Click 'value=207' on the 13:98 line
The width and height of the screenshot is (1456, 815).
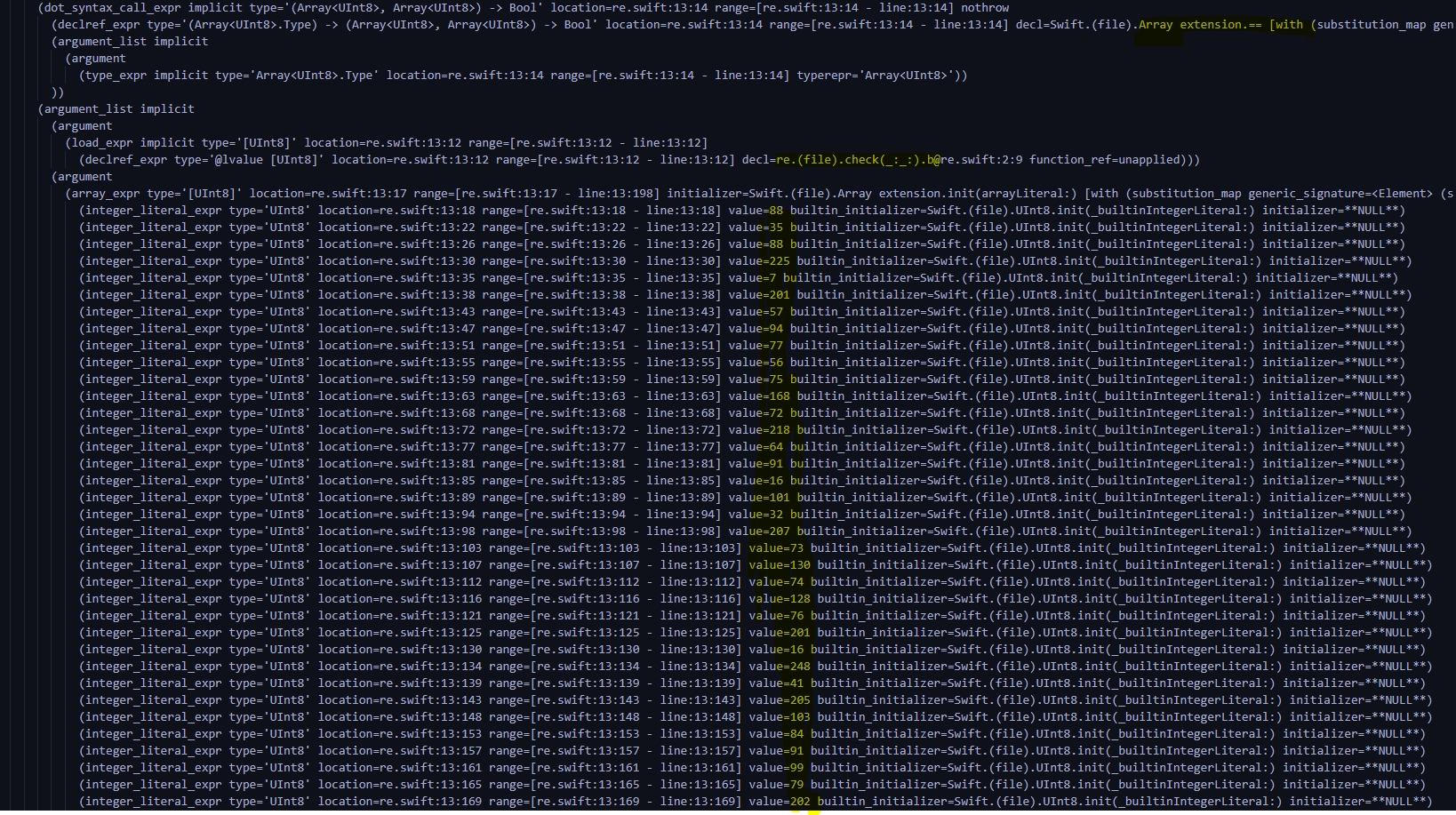coord(759,531)
